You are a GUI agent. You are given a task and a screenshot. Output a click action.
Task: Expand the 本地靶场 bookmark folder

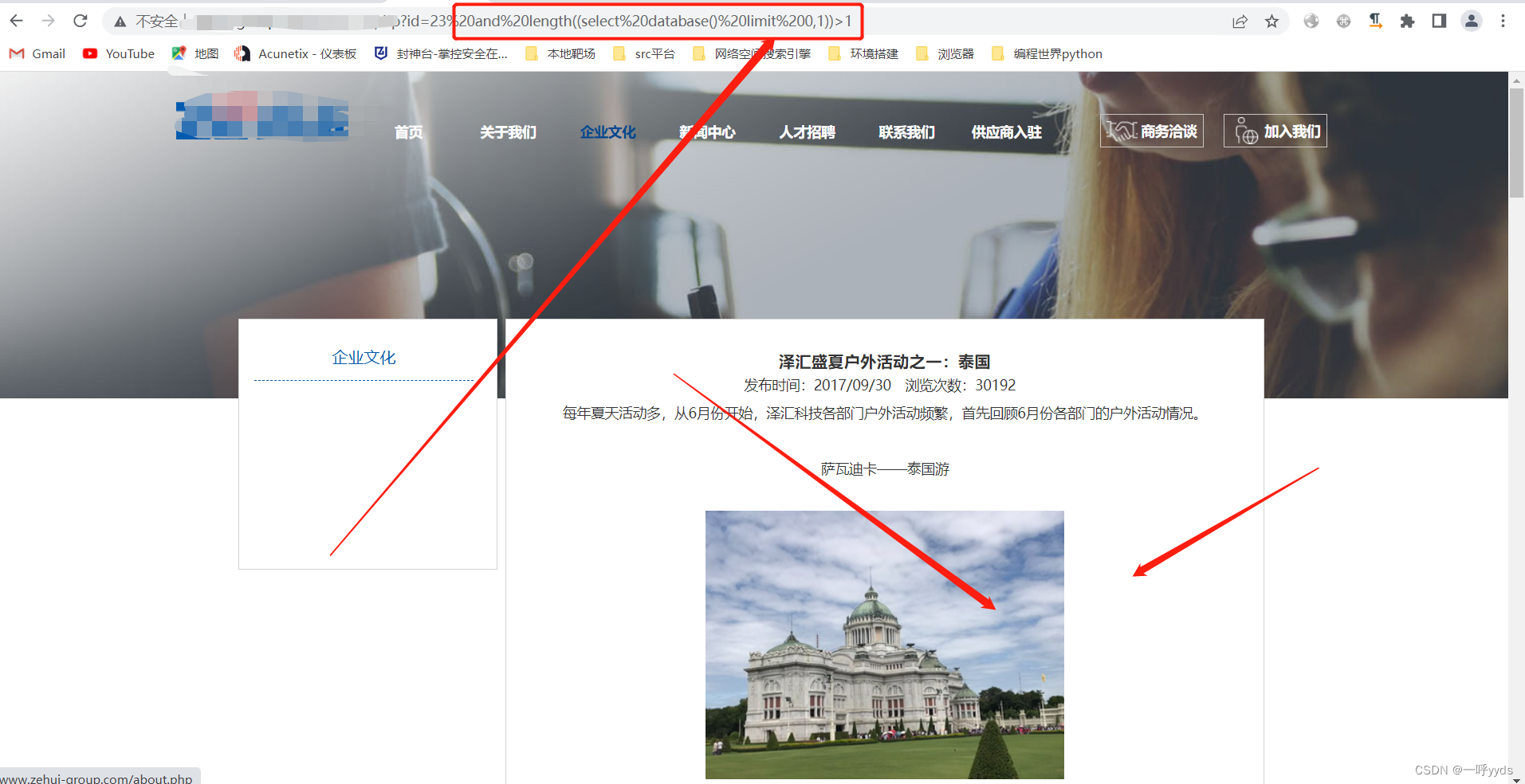560,53
